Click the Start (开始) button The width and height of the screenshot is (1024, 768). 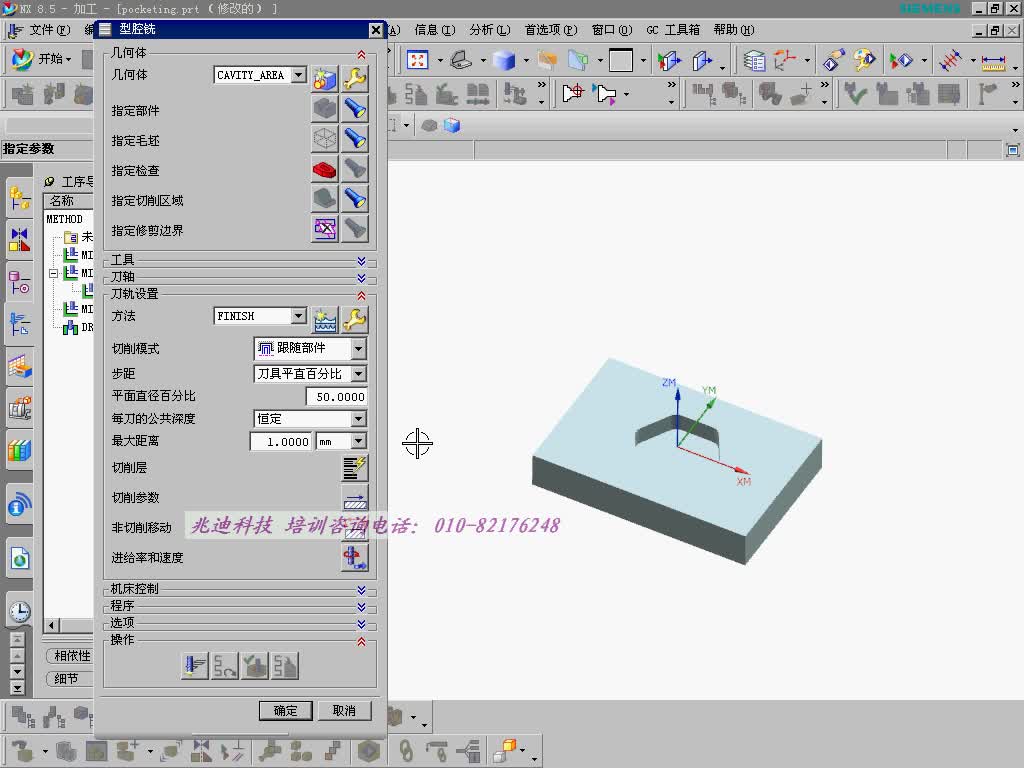[x=42, y=59]
